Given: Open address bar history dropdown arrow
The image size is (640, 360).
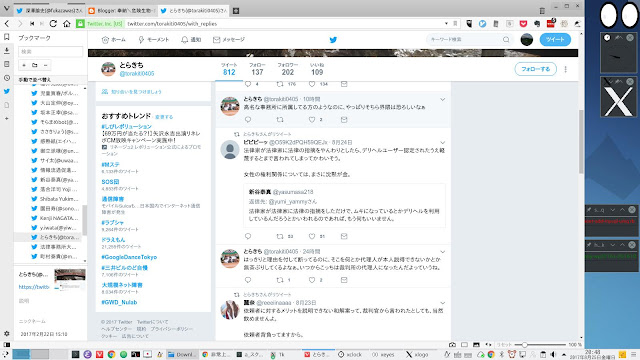Looking at the screenshot, I should [x=446, y=24].
